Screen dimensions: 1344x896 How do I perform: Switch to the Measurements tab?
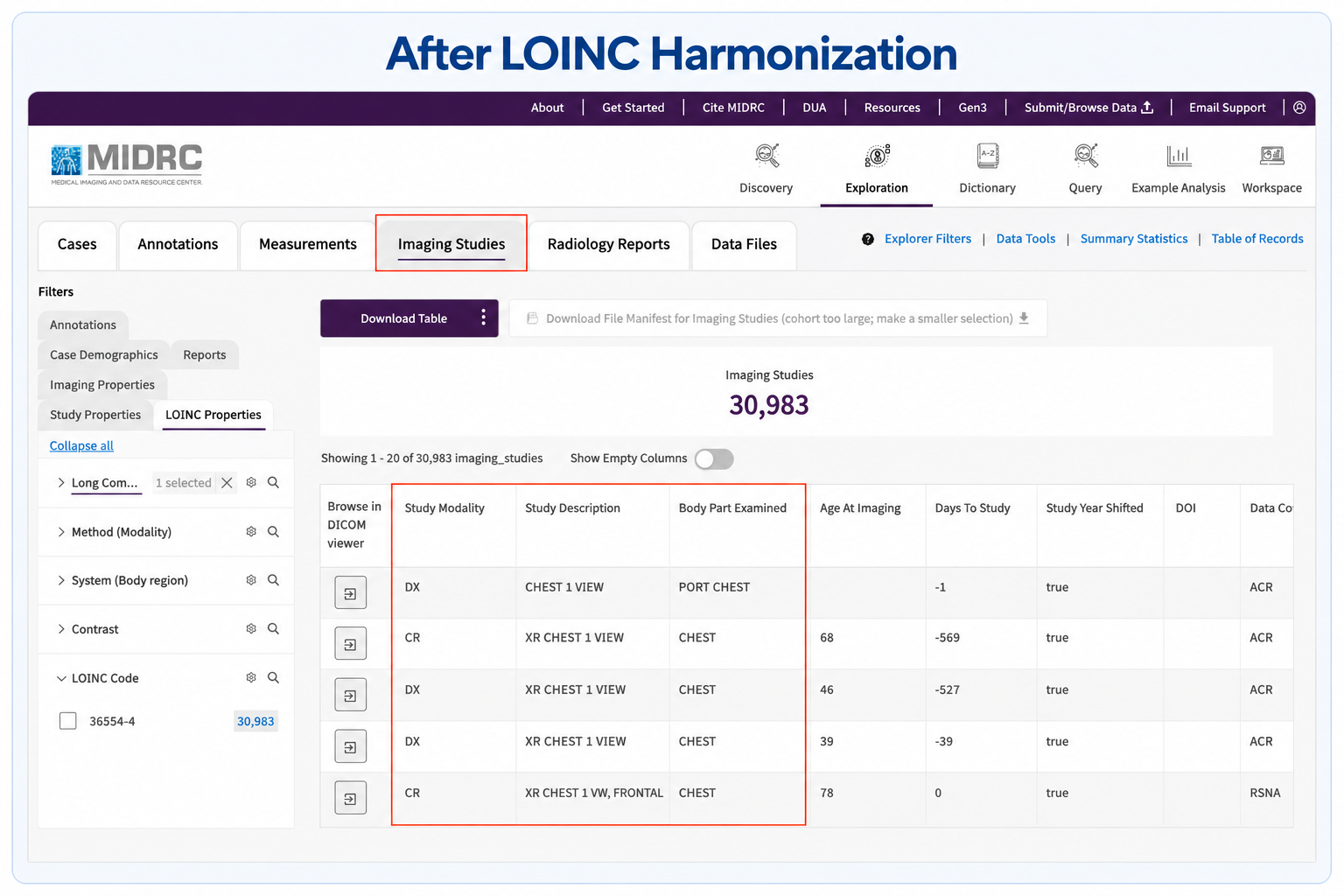coord(308,245)
